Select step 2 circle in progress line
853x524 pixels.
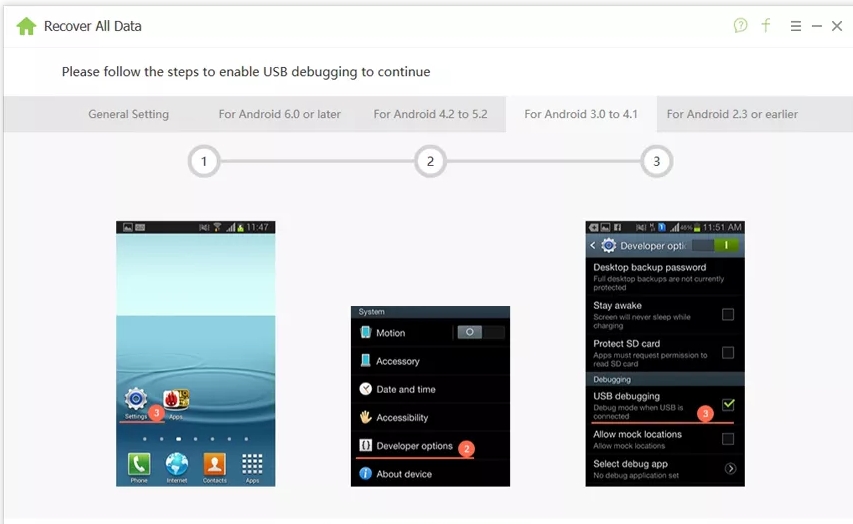[x=430, y=161]
